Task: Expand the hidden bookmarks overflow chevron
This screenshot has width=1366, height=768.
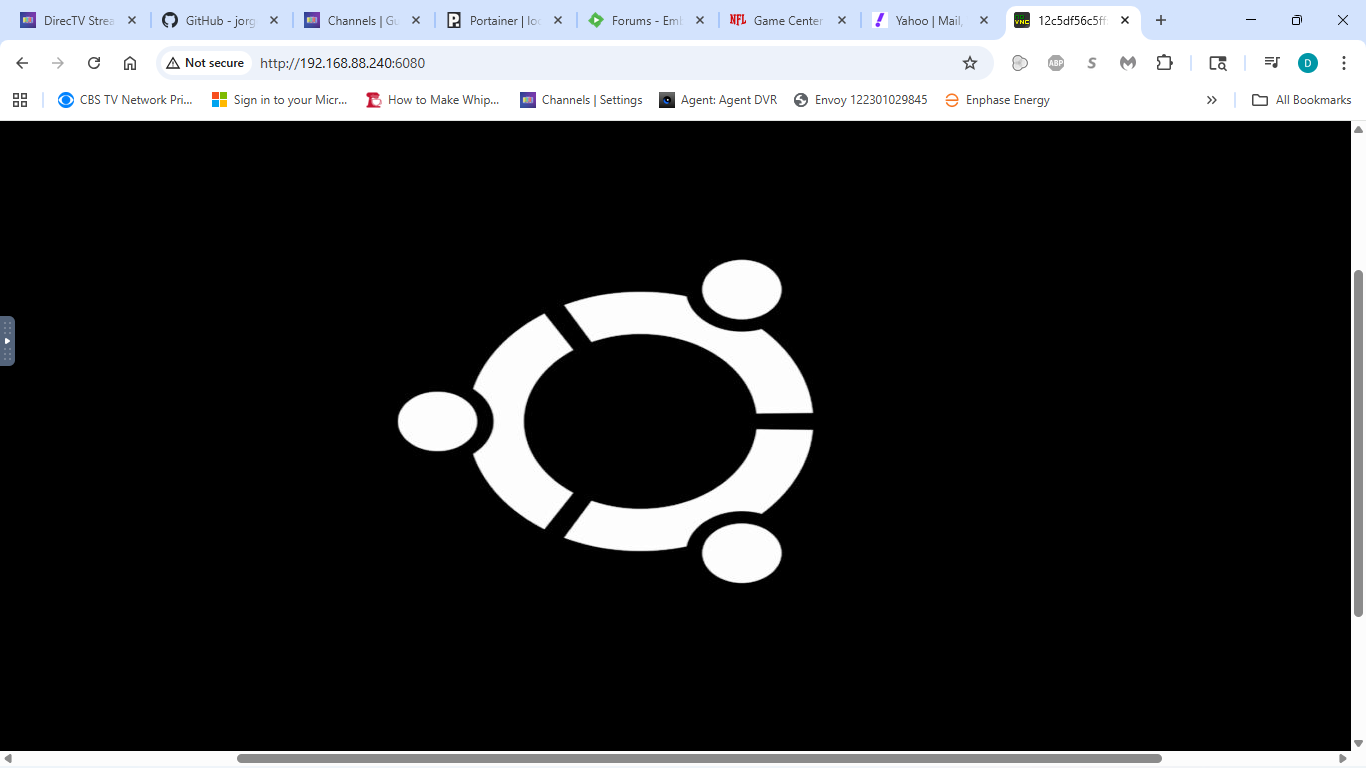Action: 1212,100
